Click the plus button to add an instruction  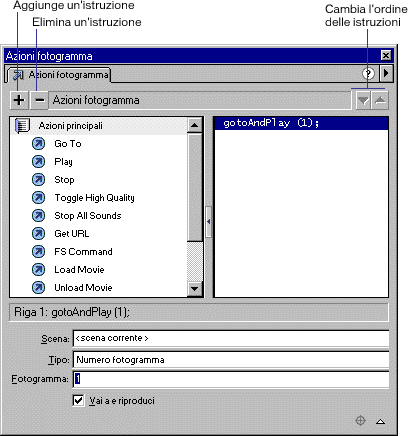19,100
